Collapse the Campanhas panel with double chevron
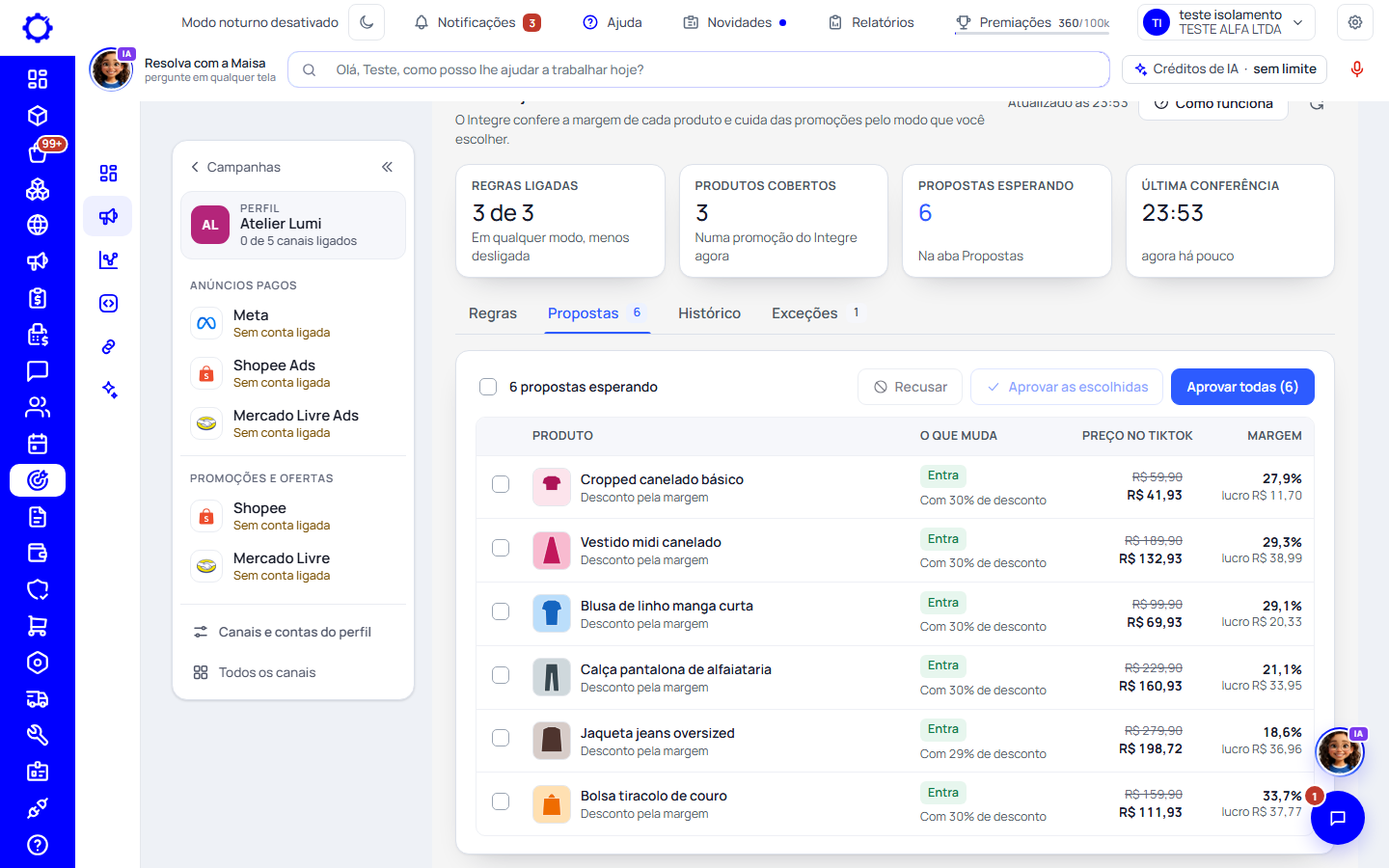Viewport: 1389px width, 868px height. pos(387,167)
